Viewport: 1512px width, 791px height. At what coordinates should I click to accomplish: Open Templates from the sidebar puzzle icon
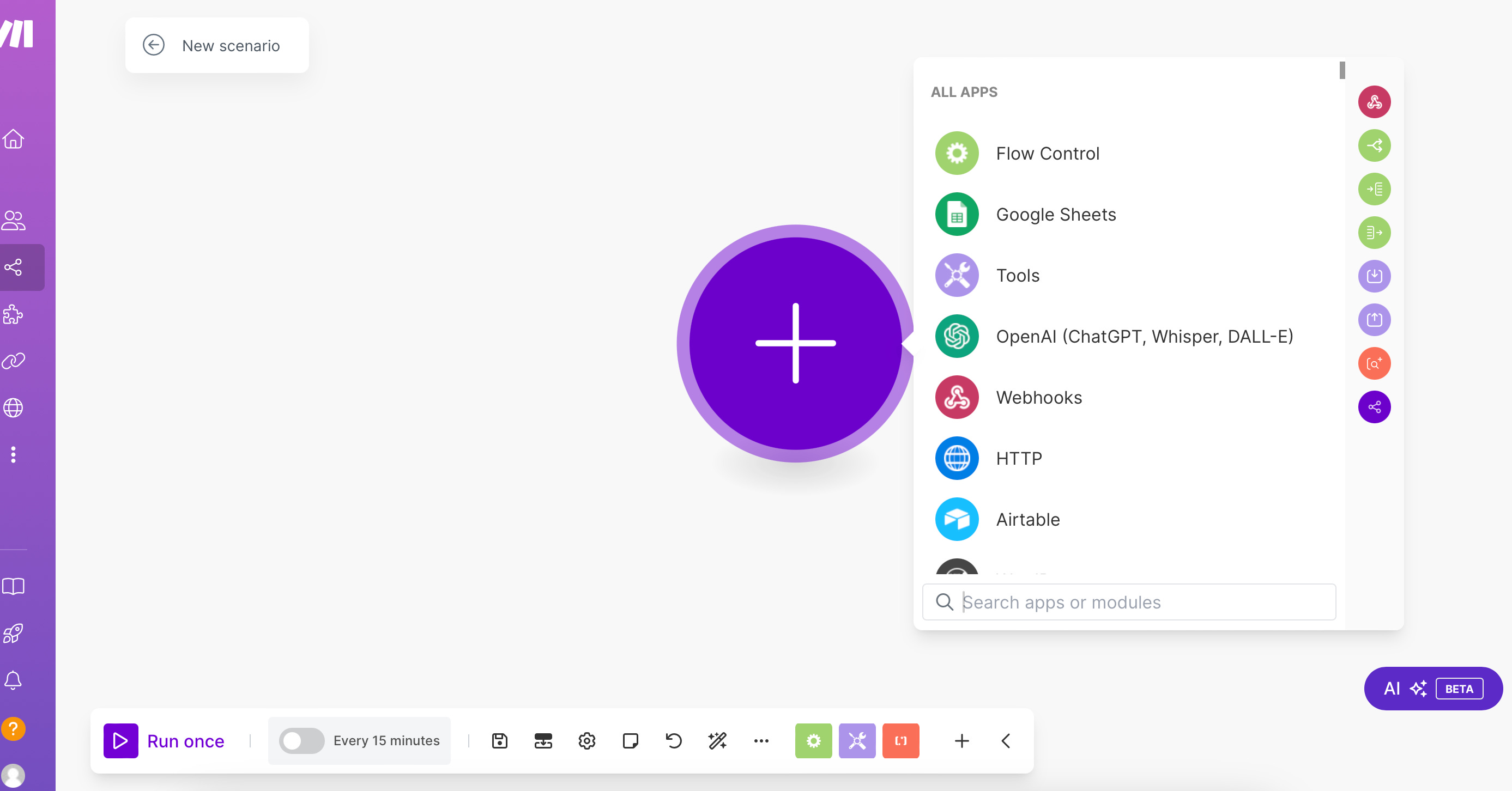pos(14,315)
